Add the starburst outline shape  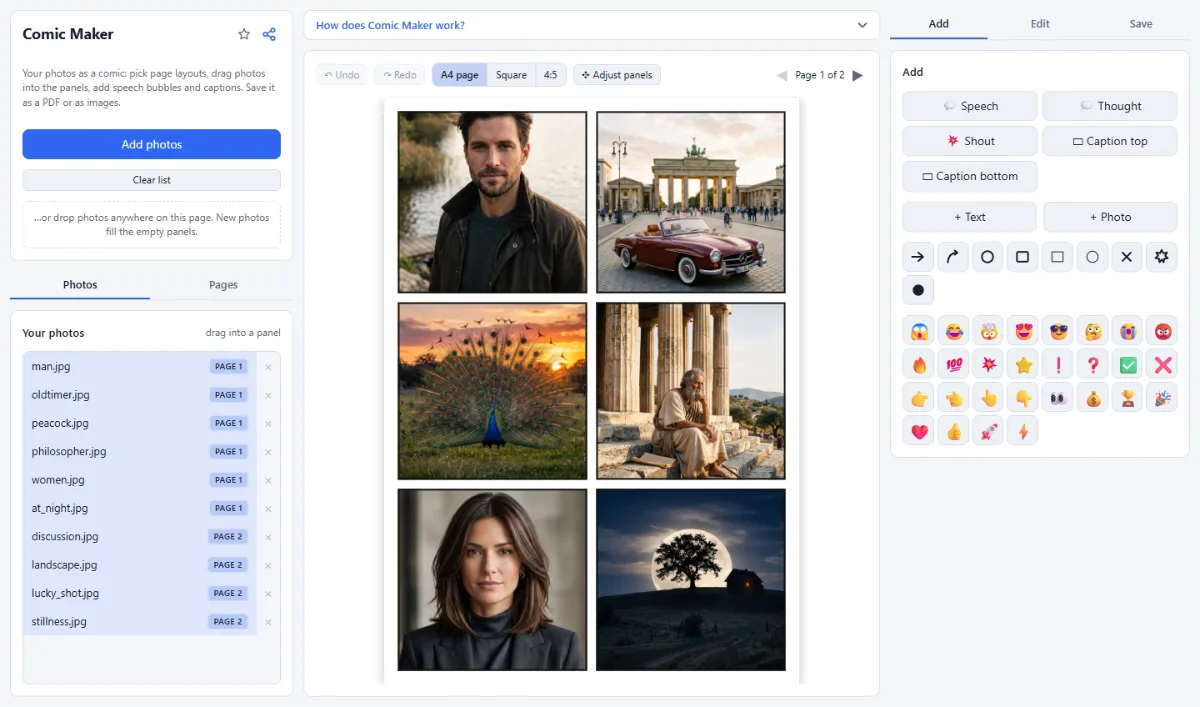pos(1162,257)
